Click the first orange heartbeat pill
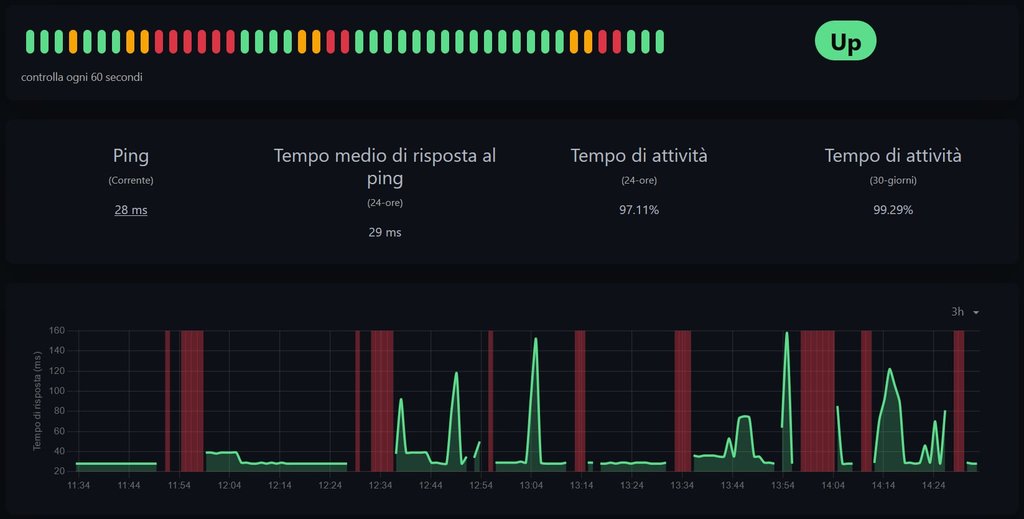The image size is (1024, 519). [73, 42]
